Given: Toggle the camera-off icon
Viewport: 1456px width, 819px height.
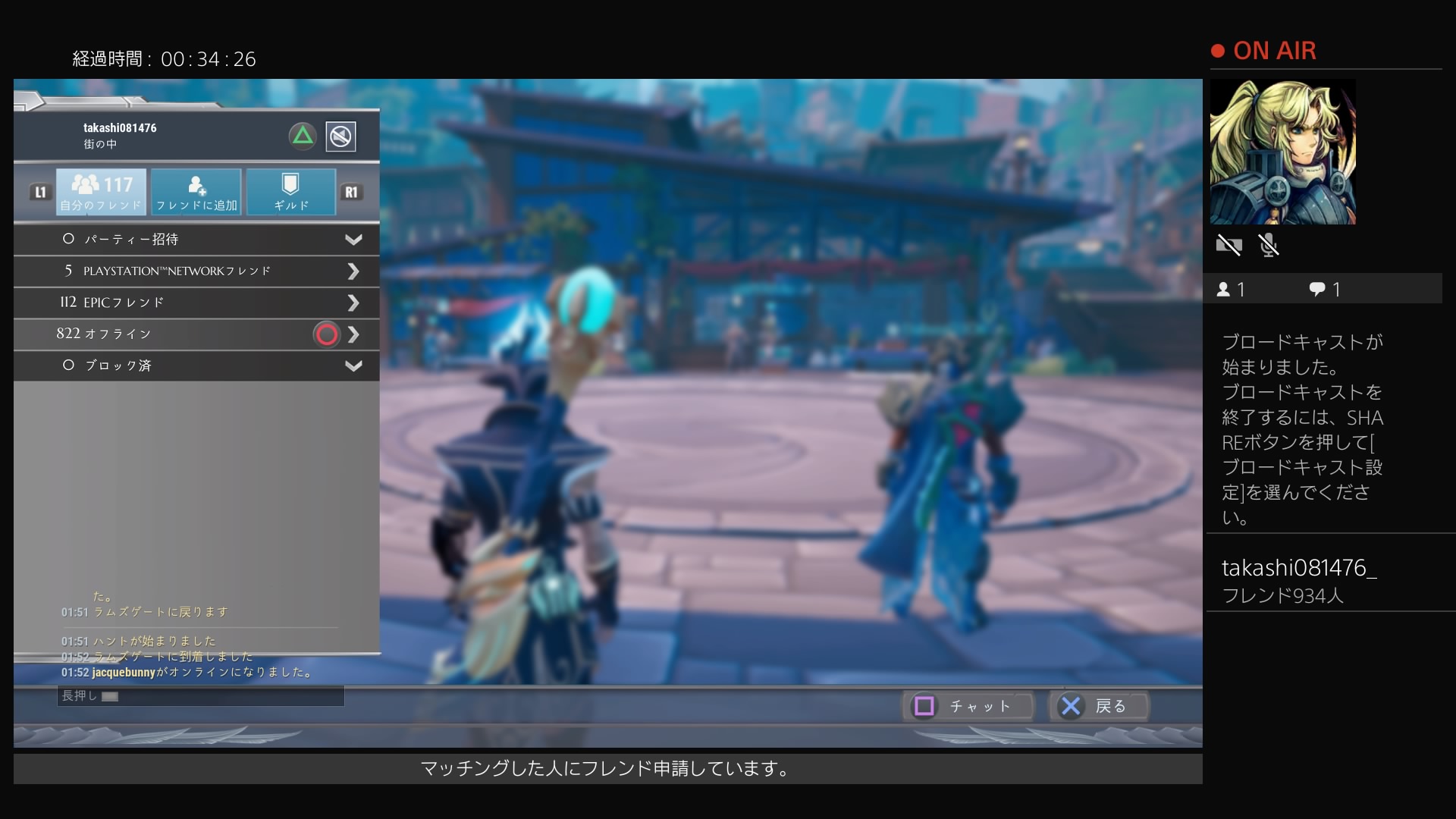Looking at the screenshot, I should click(x=1229, y=246).
